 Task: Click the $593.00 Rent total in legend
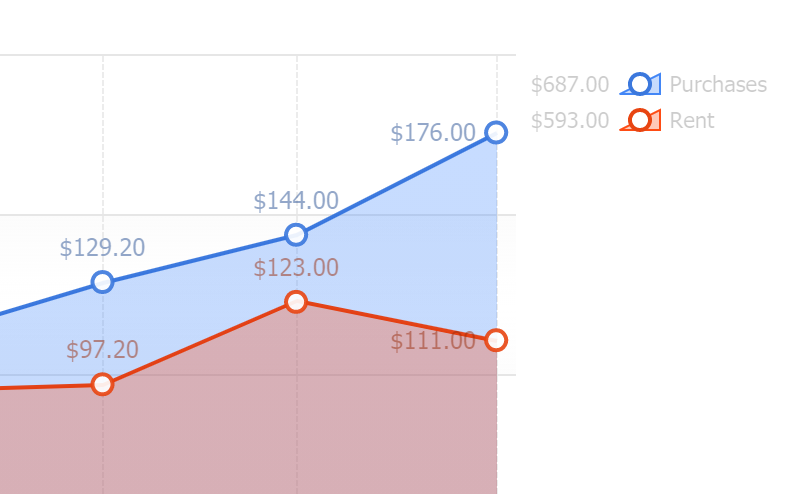click(570, 121)
